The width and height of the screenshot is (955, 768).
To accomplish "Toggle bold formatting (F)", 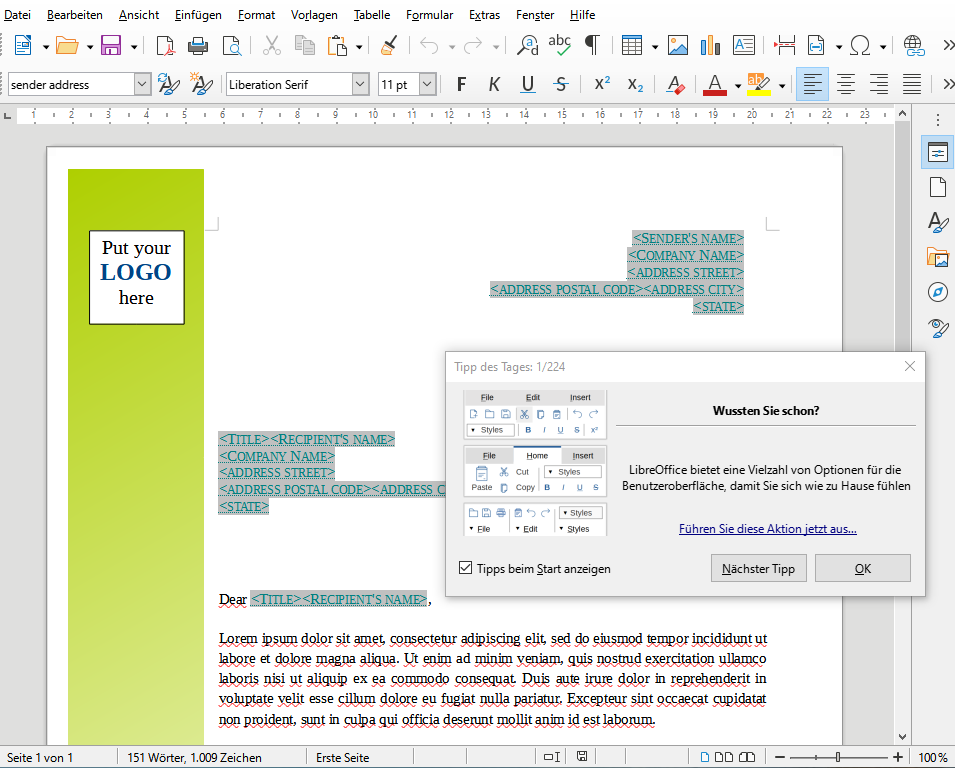I will [462, 85].
